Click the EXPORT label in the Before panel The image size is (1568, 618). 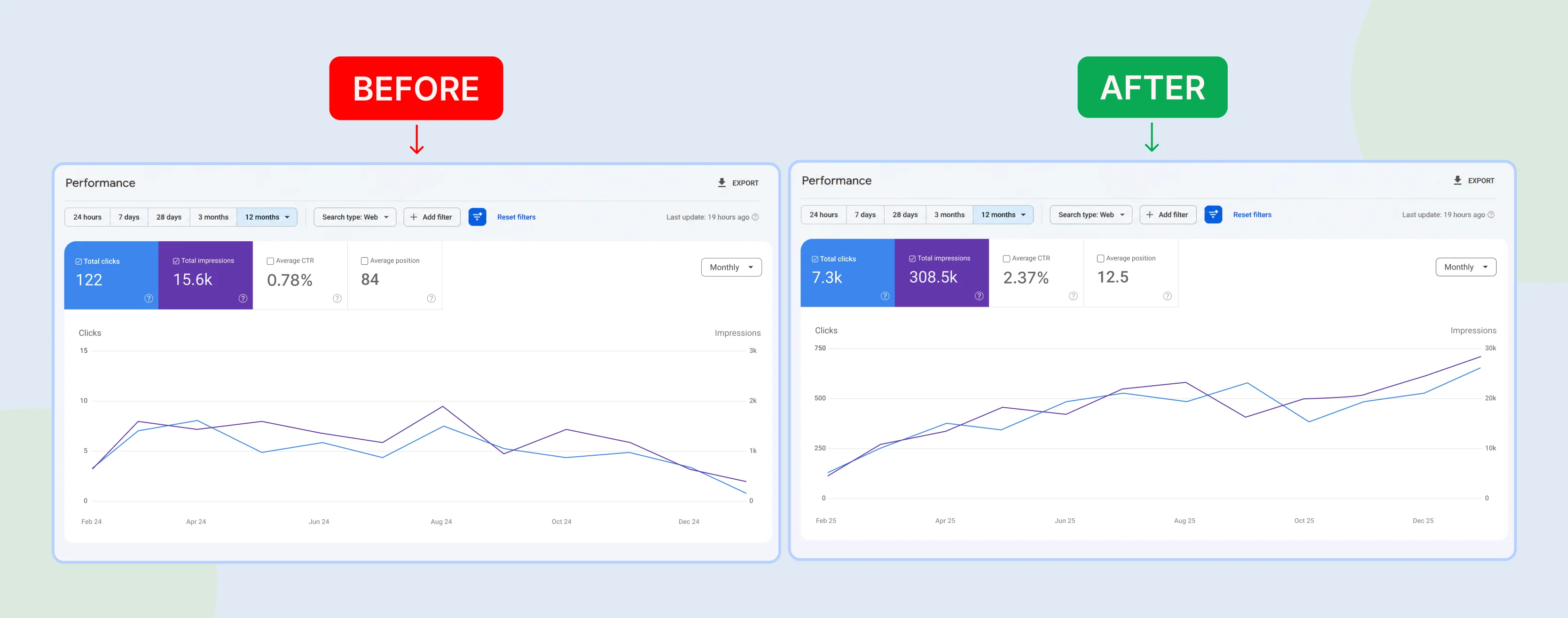[745, 182]
